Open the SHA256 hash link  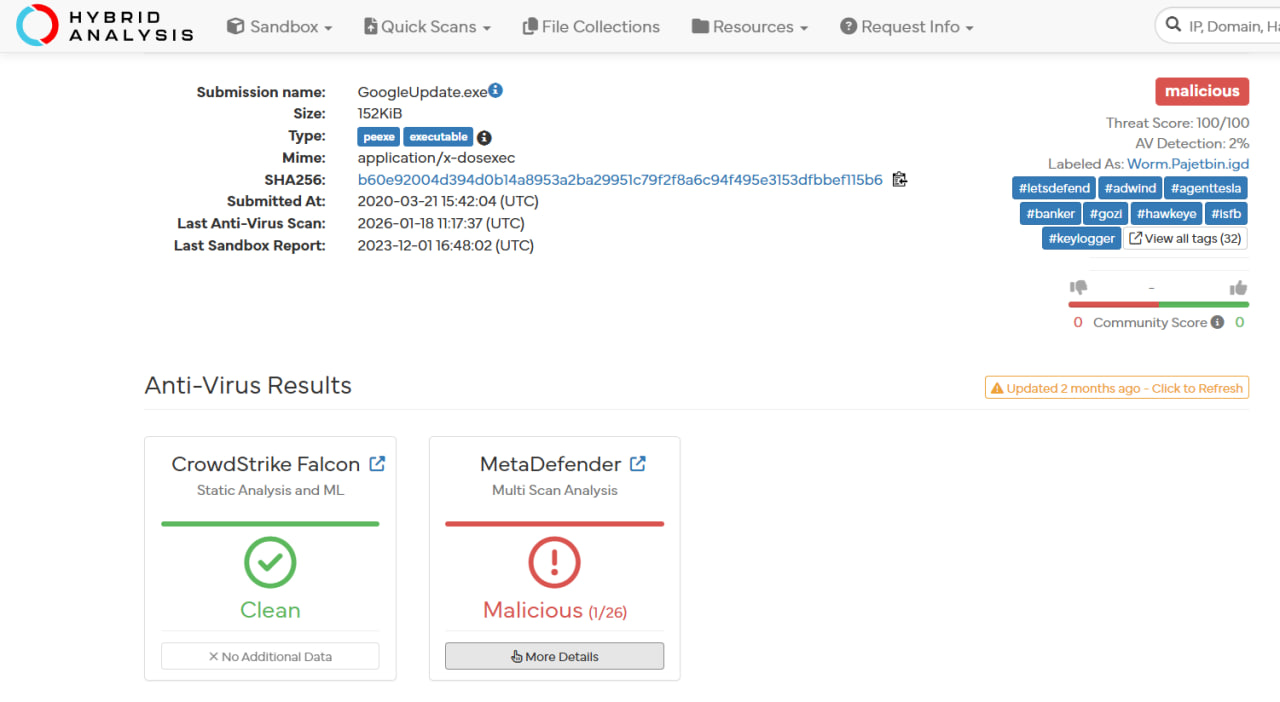620,180
